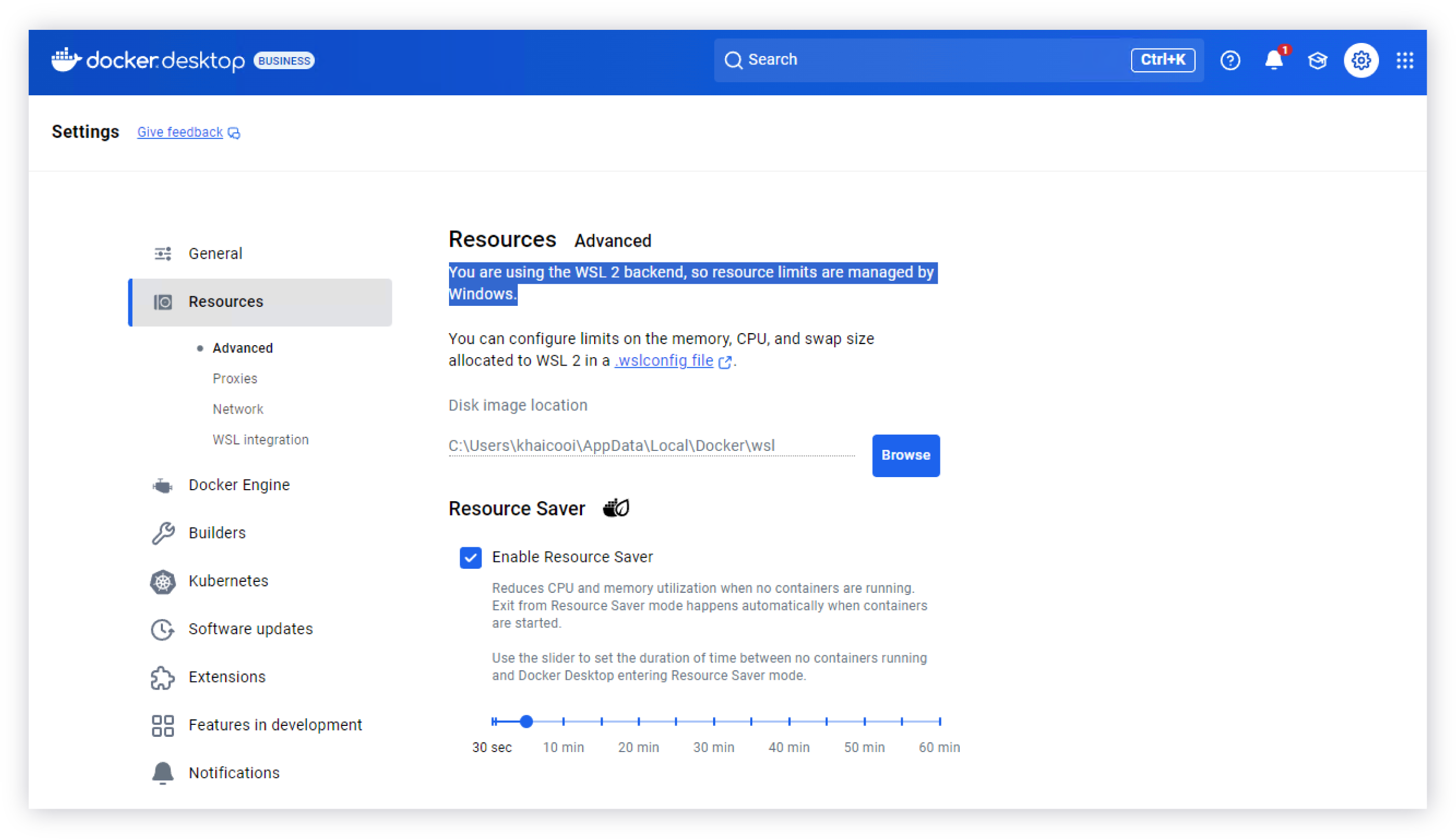Click the search magnifier icon
The image size is (1456, 839).
(732, 60)
